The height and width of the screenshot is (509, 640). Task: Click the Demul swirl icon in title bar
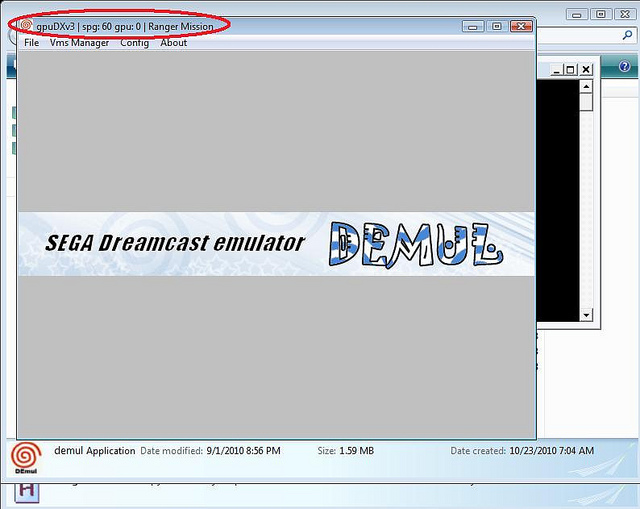pyautogui.click(x=26, y=25)
